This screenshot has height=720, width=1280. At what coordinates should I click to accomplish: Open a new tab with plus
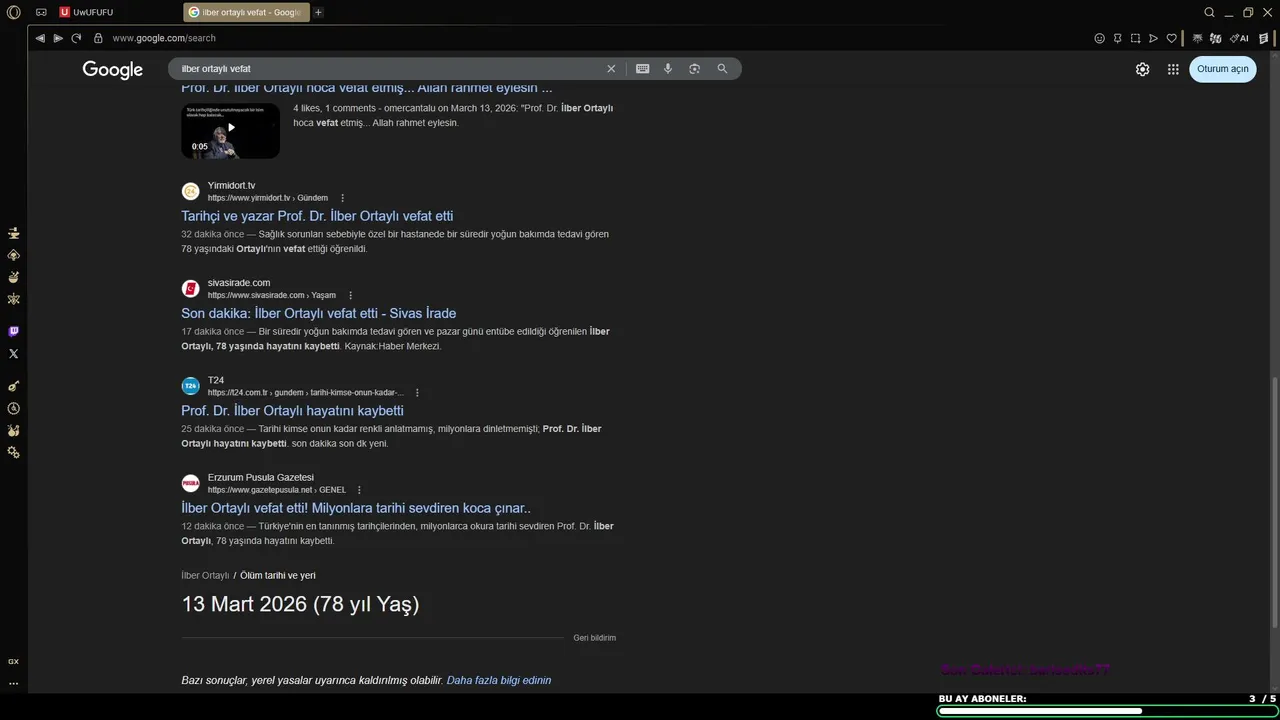[318, 12]
